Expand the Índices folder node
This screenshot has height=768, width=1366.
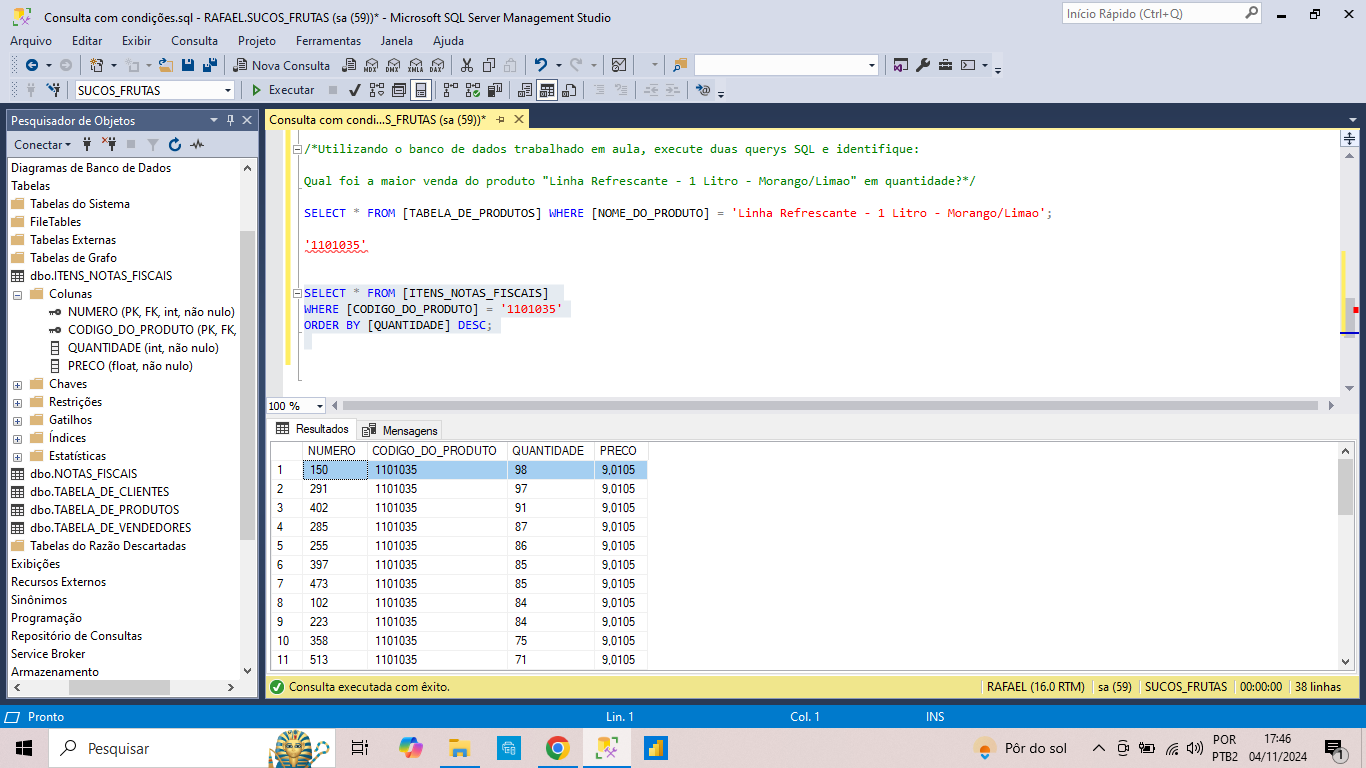click(x=17, y=438)
